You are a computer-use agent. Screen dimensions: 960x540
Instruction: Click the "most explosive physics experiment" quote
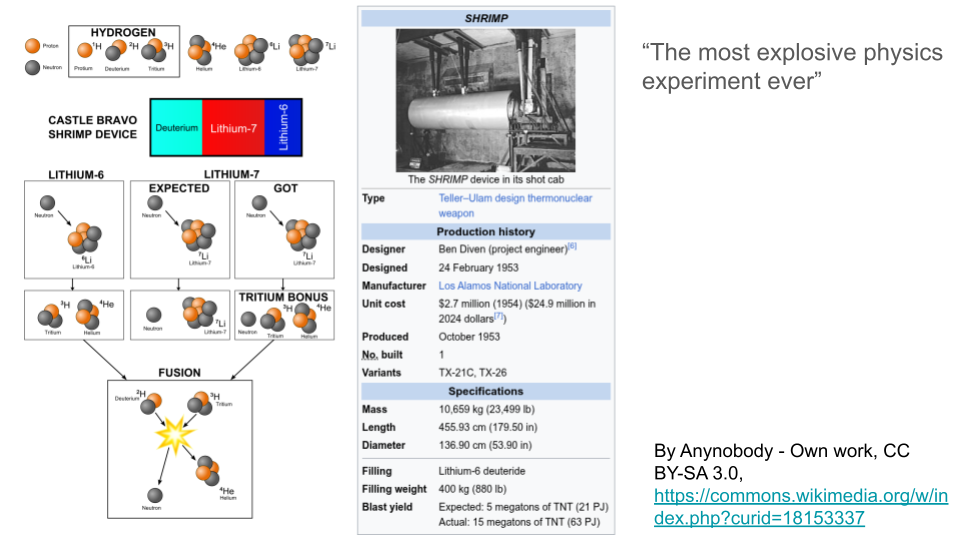(x=792, y=66)
